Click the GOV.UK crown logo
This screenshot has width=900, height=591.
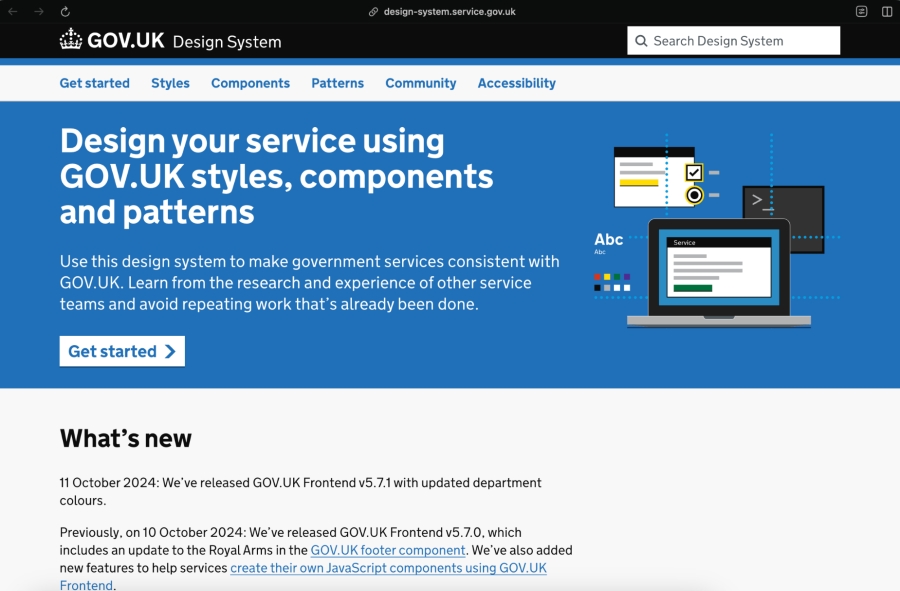(x=71, y=40)
